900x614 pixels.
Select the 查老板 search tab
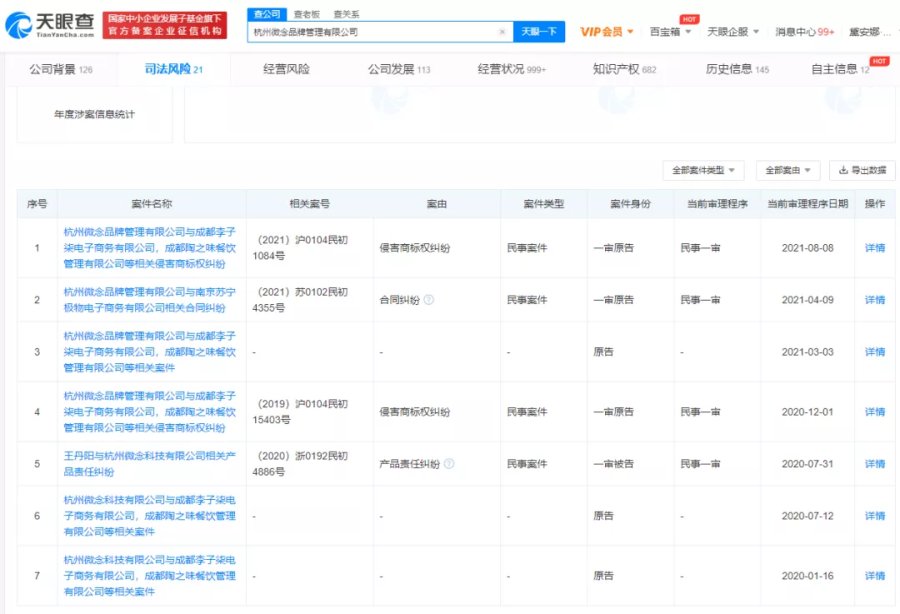coord(308,15)
